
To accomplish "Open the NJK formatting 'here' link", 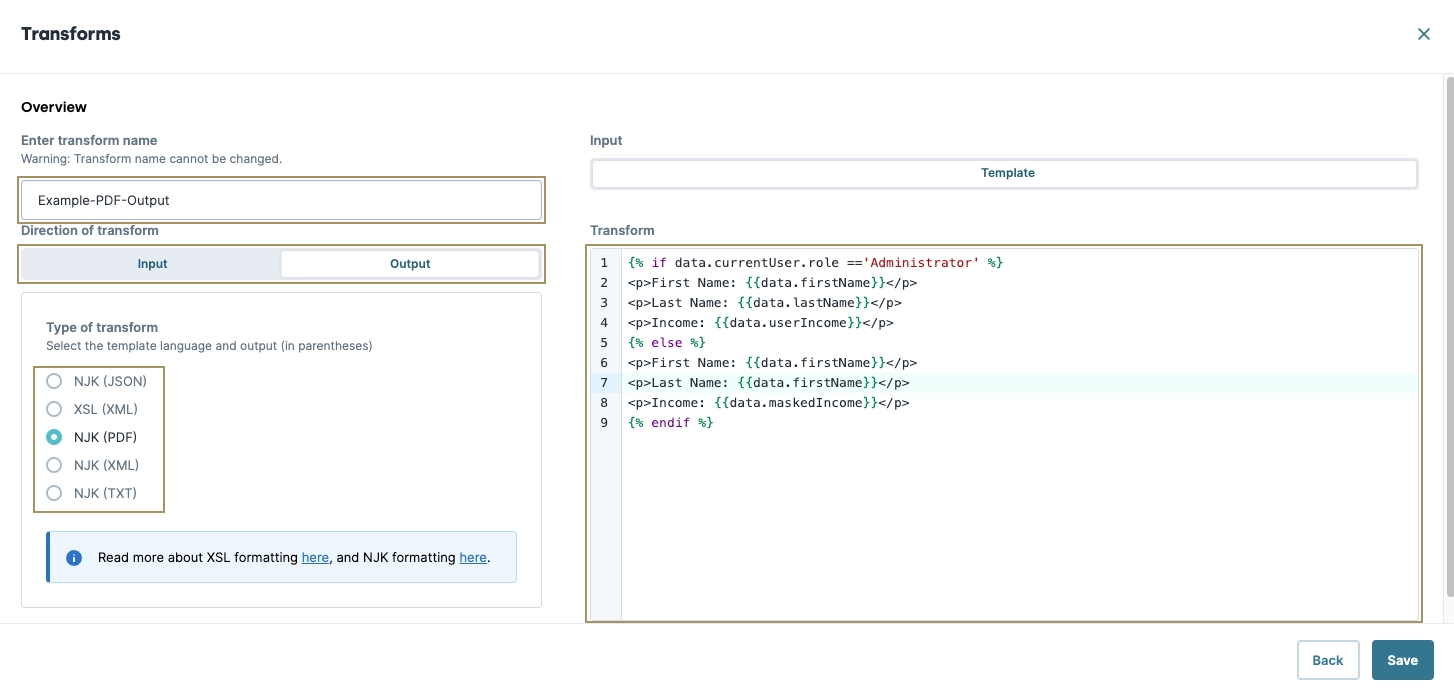I will [x=472, y=558].
